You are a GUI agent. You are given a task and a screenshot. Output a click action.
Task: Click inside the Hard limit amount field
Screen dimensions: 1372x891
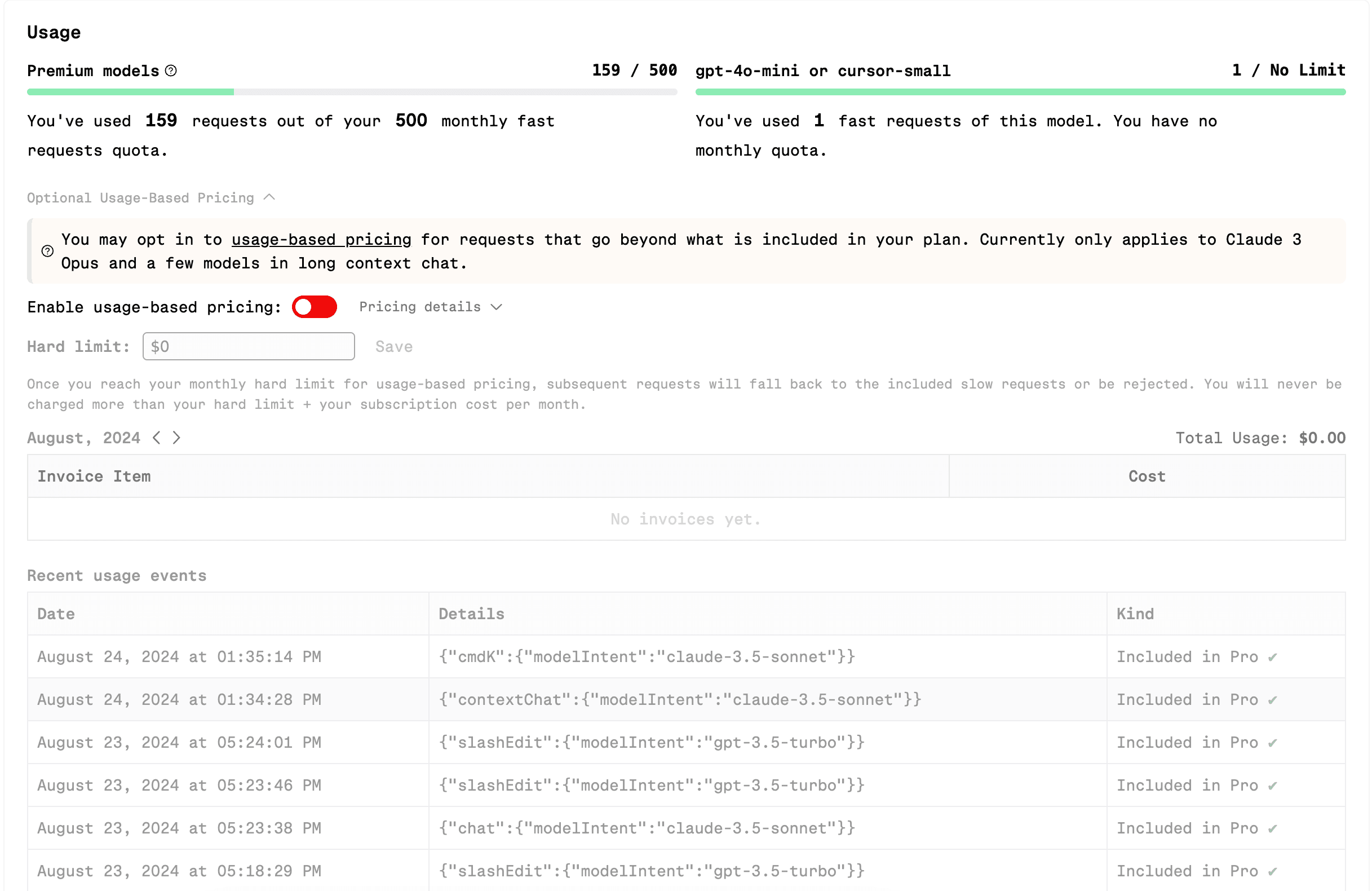(x=248, y=346)
